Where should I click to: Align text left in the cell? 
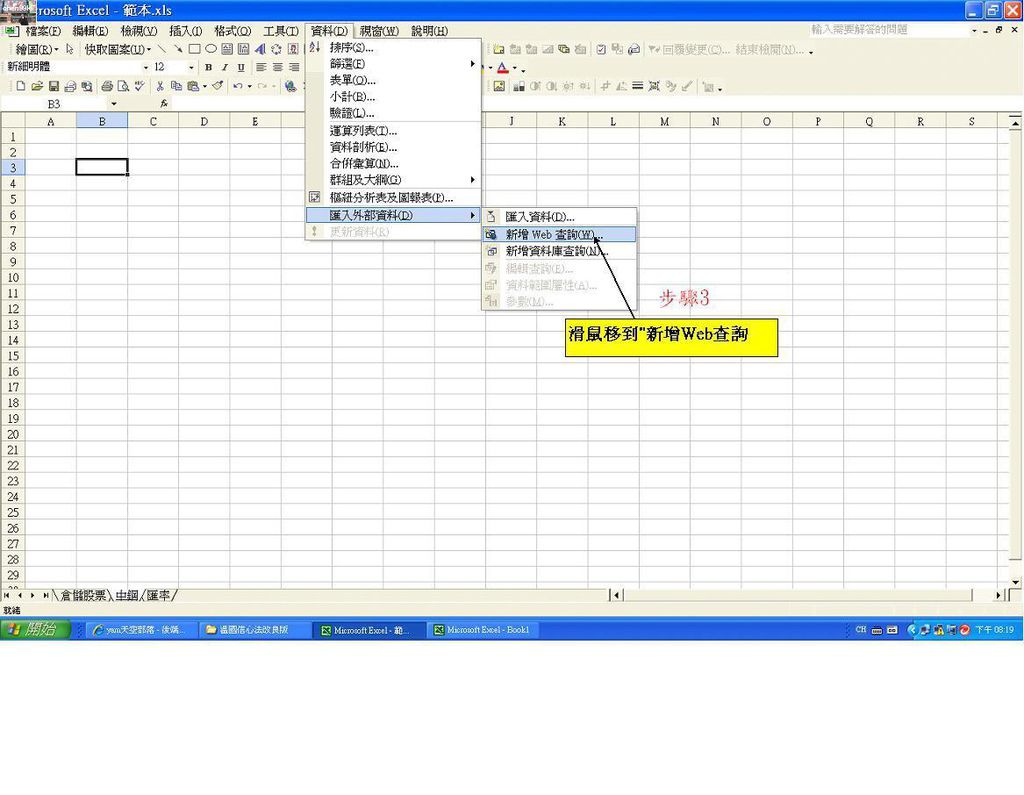coord(261,67)
